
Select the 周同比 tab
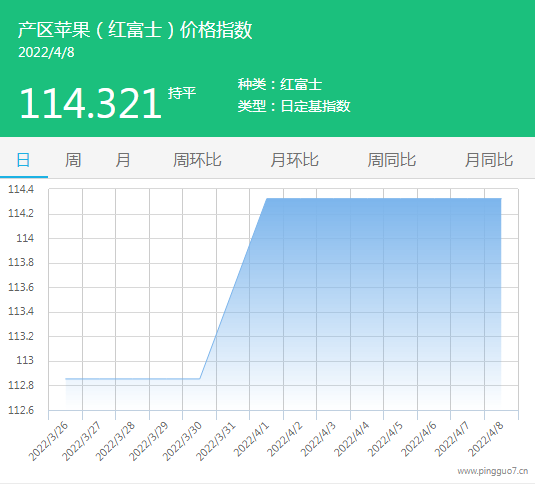click(392, 160)
